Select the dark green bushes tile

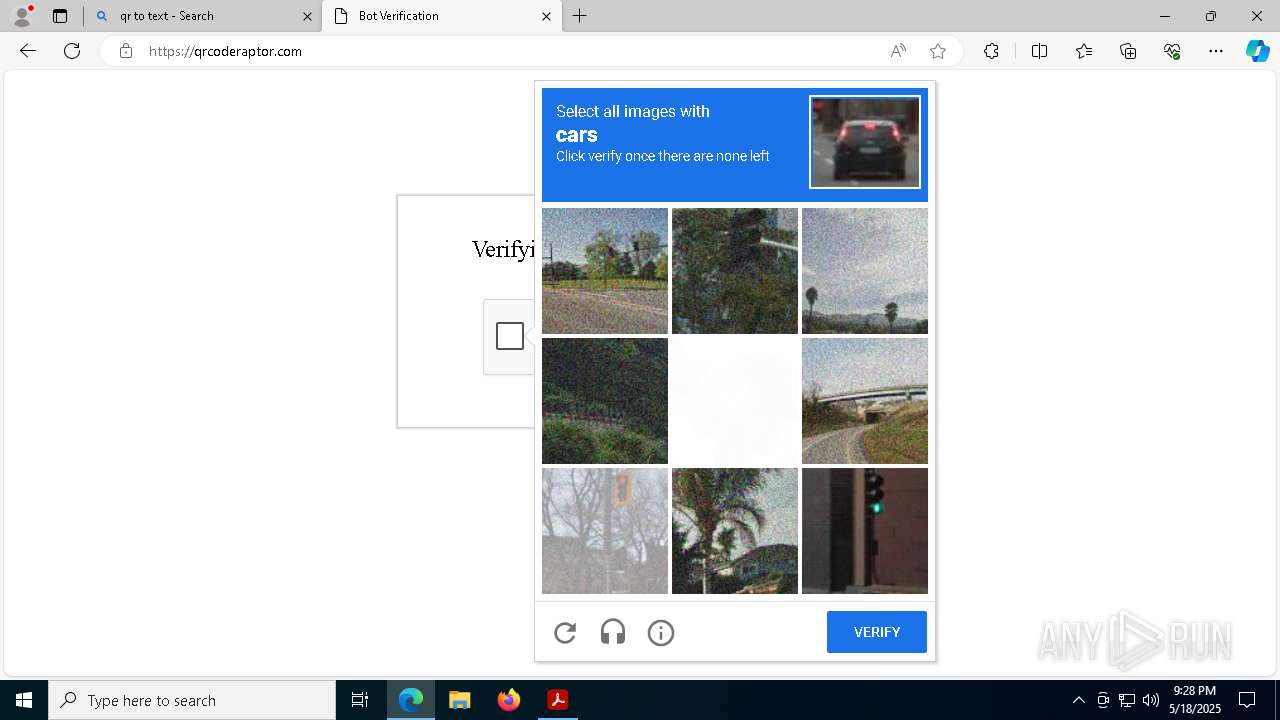pyautogui.click(x=605, y=401)
